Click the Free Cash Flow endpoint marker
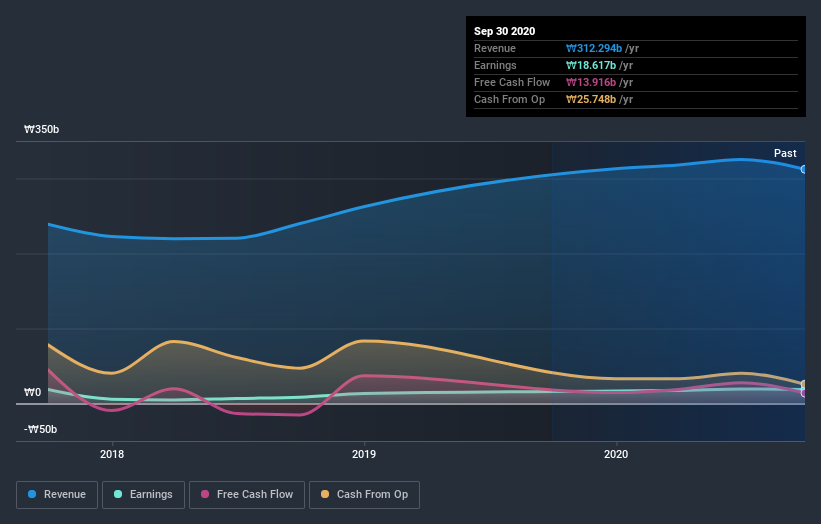The height and width of the screenshot is (524, 821). (x=804, y=393)
